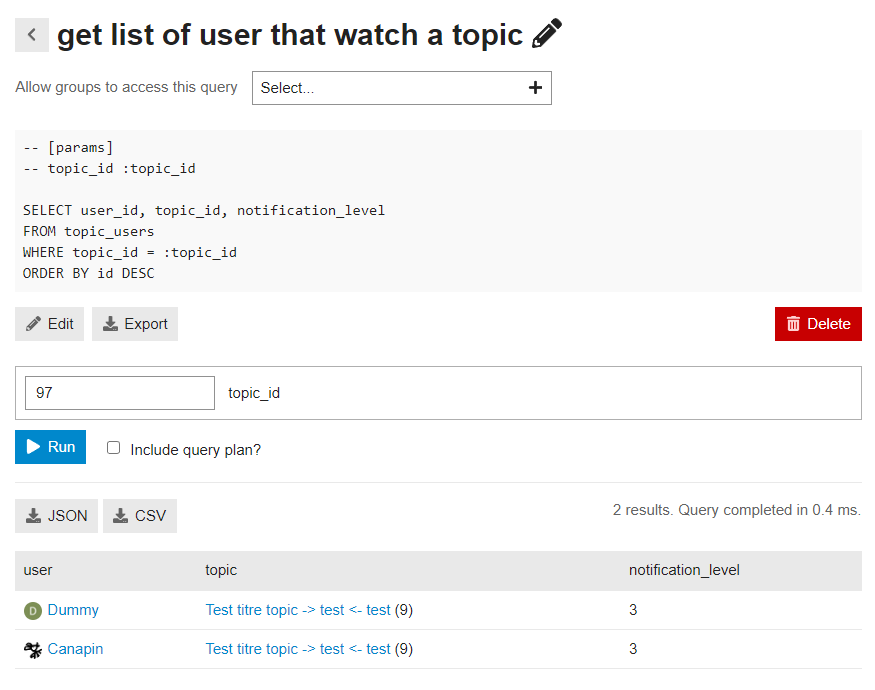Click the user column header
Screen dimensions: 875x690
[38, 570]
